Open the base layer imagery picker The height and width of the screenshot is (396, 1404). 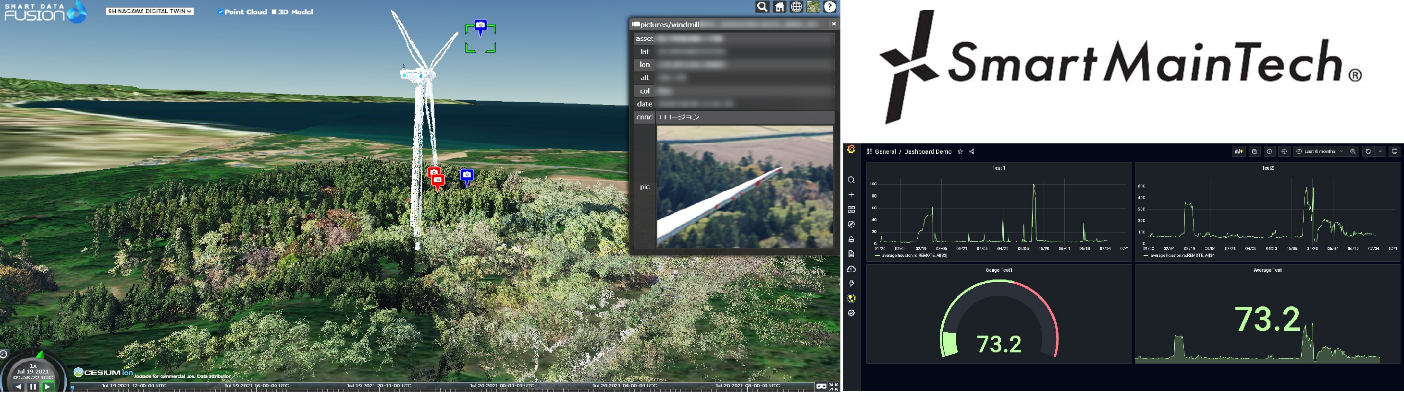813,7
